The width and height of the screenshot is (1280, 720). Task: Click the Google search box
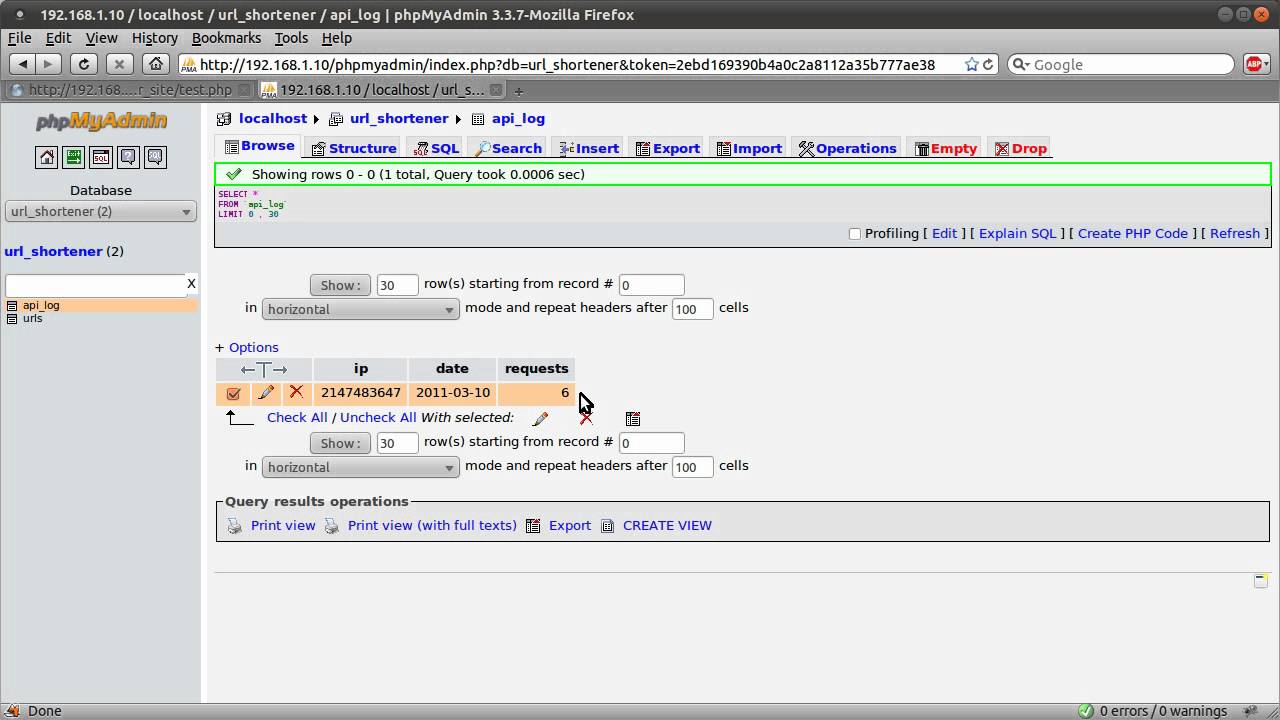(1130, 64)
